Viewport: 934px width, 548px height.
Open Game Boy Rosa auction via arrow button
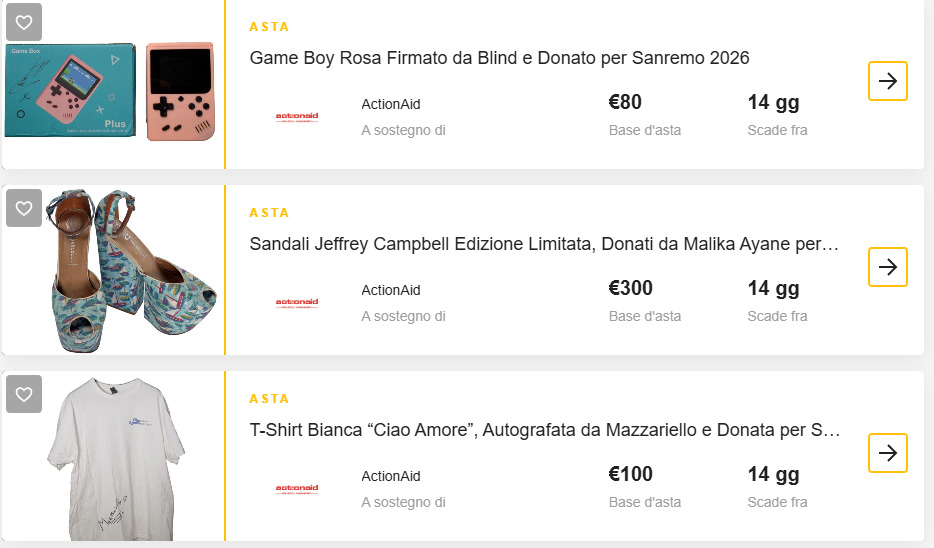[x=887, y=81]
